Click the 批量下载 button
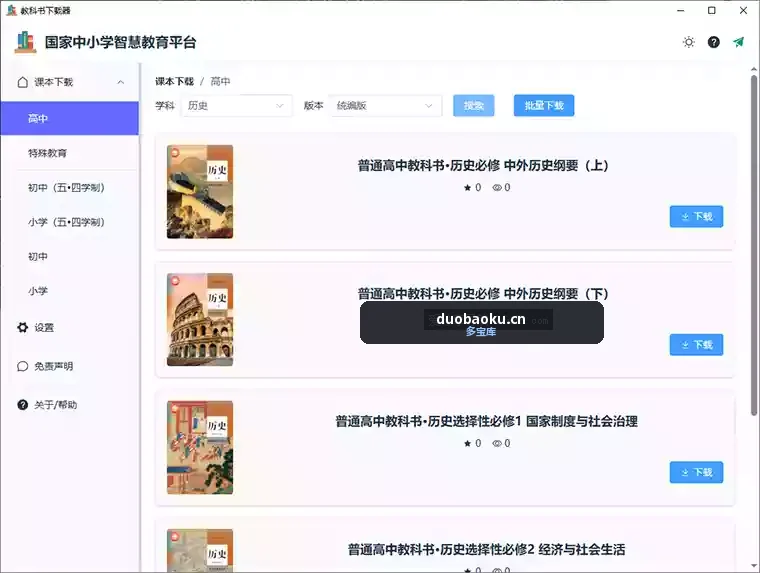The height and width of the screenshot is (573, 760). [x=544, y=106]
